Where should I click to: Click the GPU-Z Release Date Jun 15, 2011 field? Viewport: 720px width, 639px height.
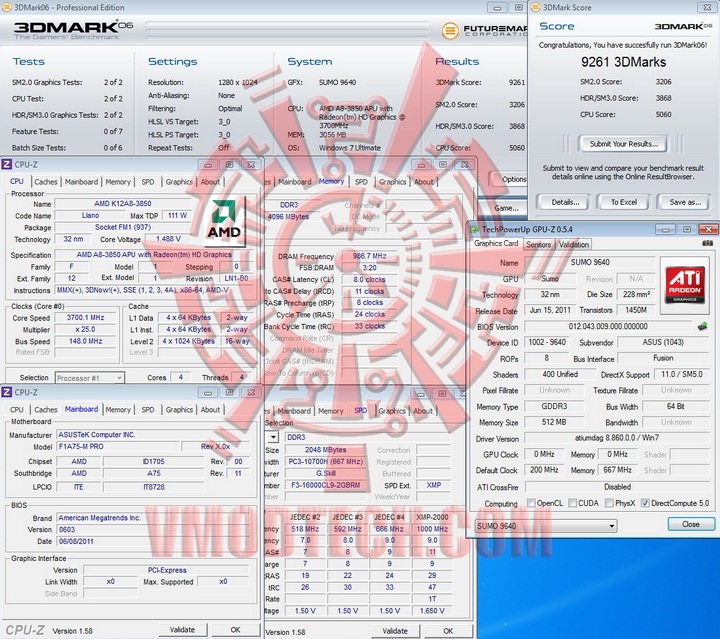coord(550,310)
